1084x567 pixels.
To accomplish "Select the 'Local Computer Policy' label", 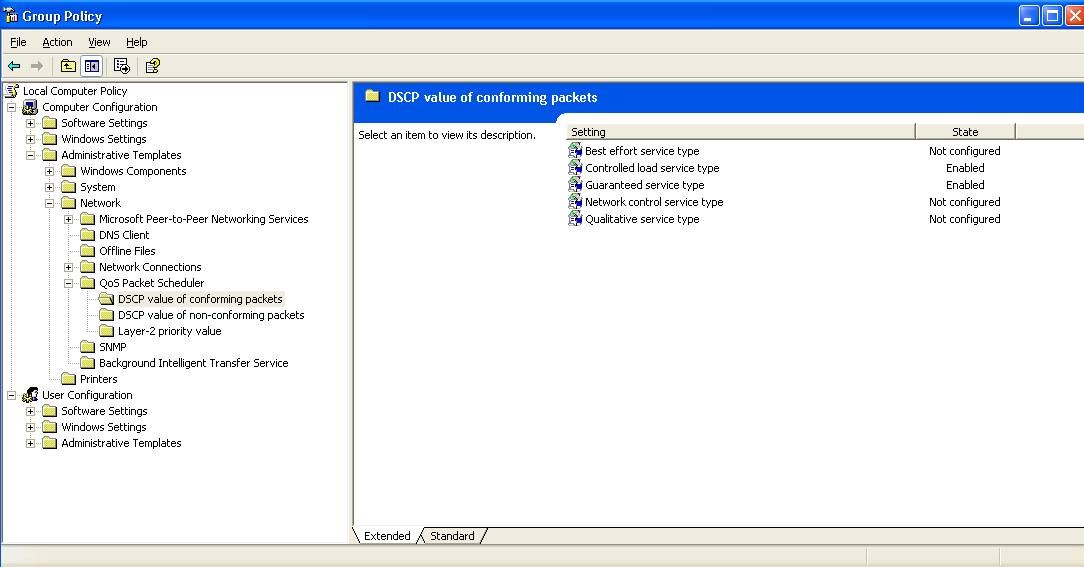I will coord(75,91).
